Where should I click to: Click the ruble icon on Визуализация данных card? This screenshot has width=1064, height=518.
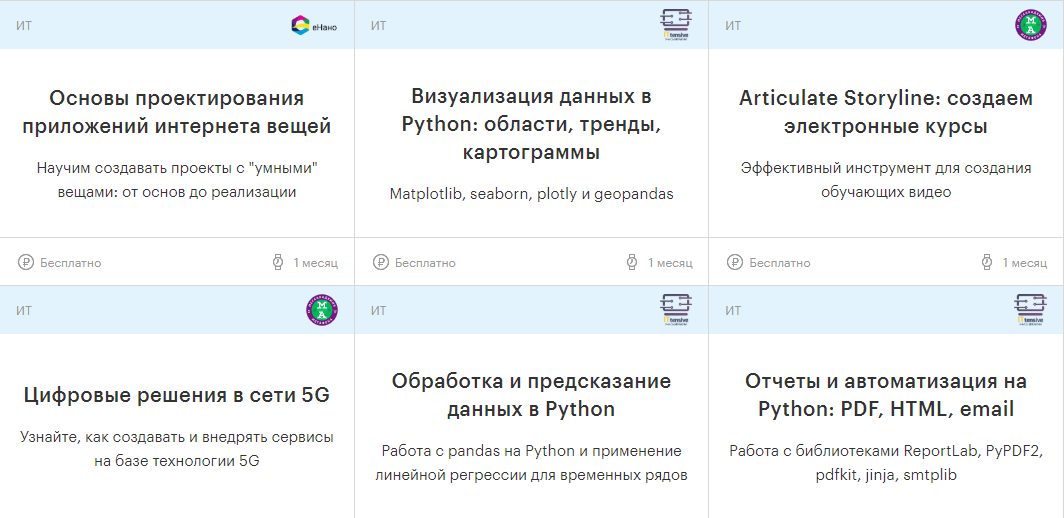coord(381,263)
